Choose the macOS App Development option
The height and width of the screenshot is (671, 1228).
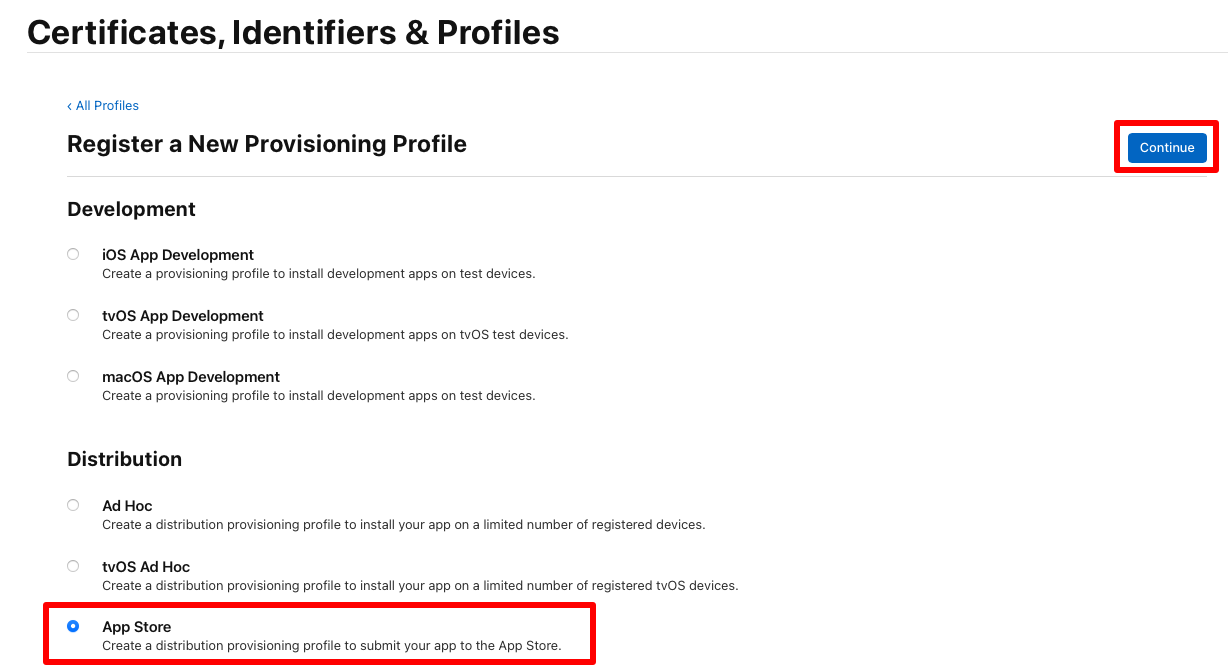[x=72, y=376]
